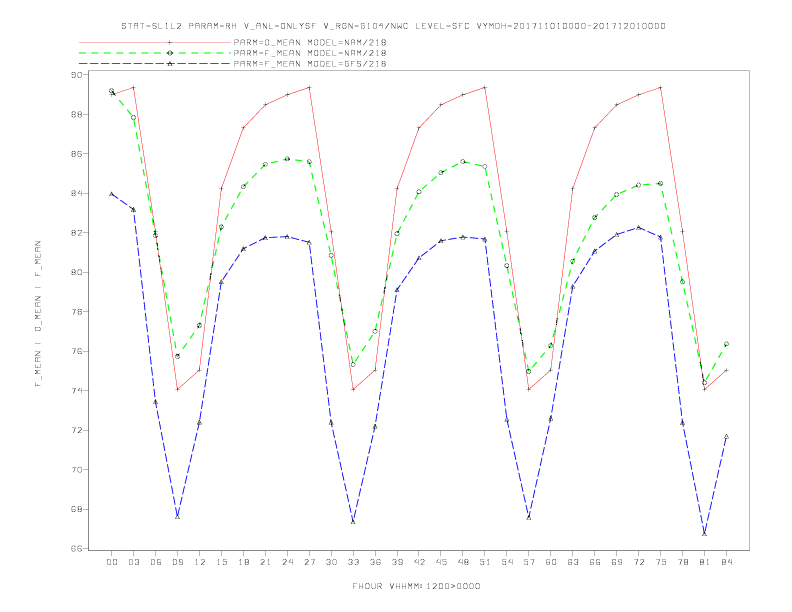792x612 pixels.
Task: Click x-axis tick label 63
Action: (573, 562)
